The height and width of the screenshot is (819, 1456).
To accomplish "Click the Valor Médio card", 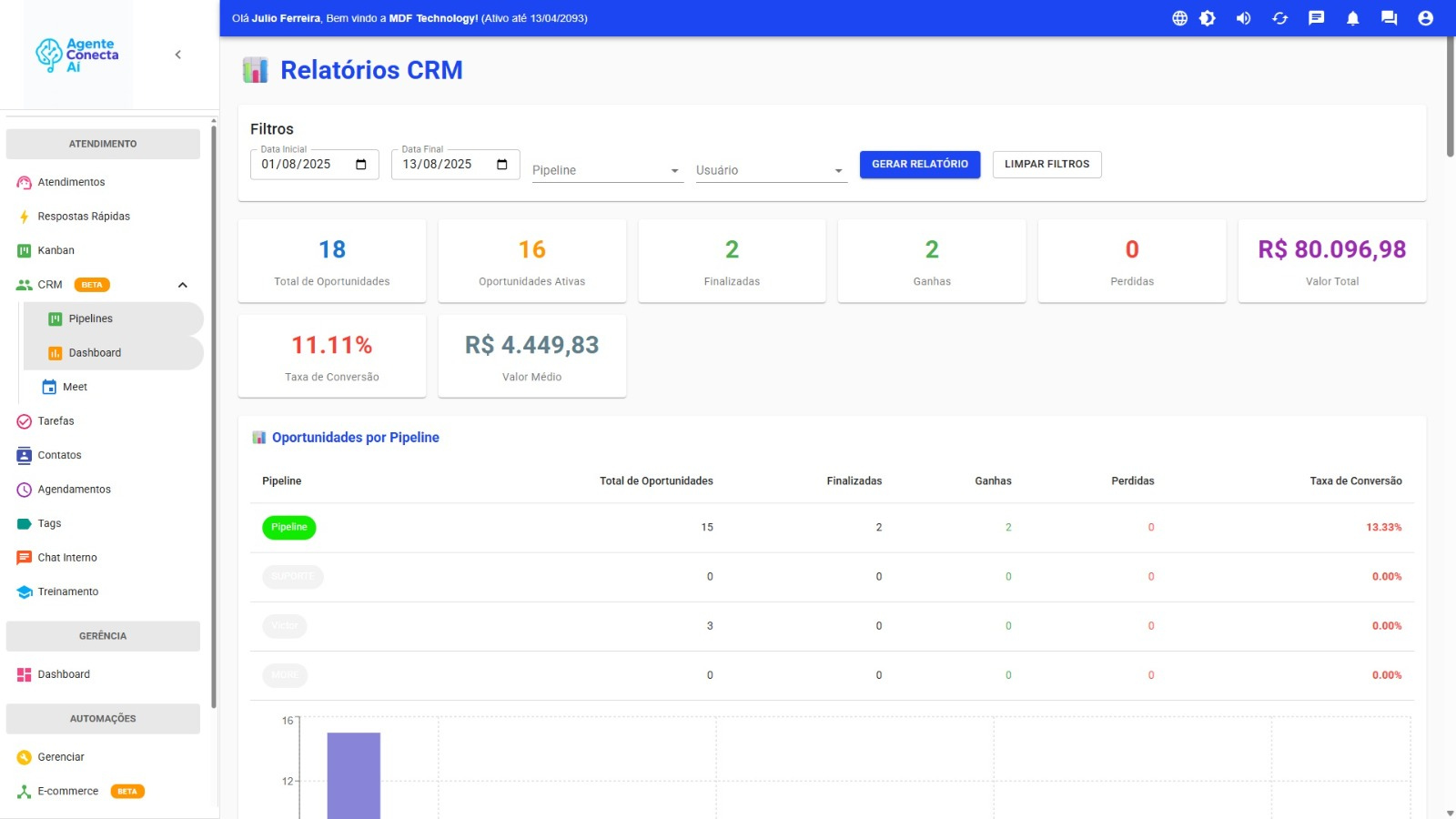I will pos(532,357).
